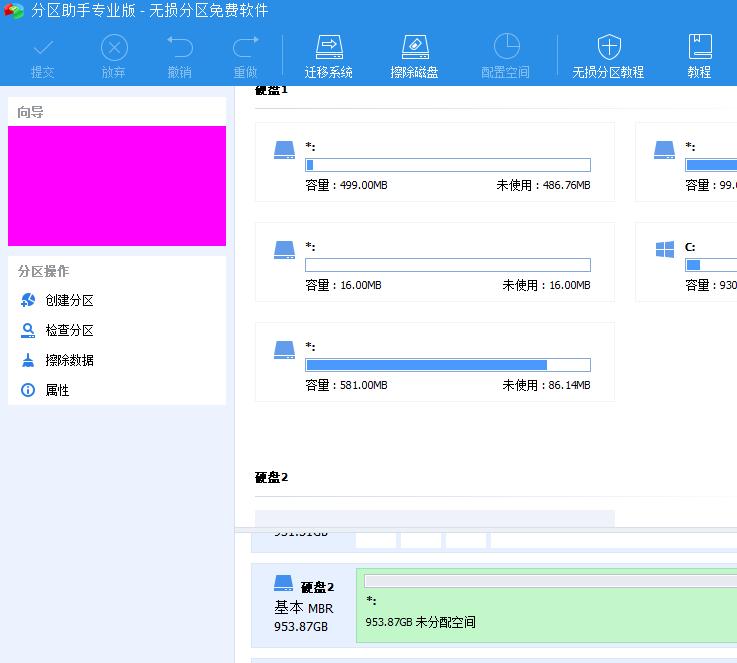Click the 擦除数据 broom icon
This screenshot has height=663, width=737.
(28, 360)
